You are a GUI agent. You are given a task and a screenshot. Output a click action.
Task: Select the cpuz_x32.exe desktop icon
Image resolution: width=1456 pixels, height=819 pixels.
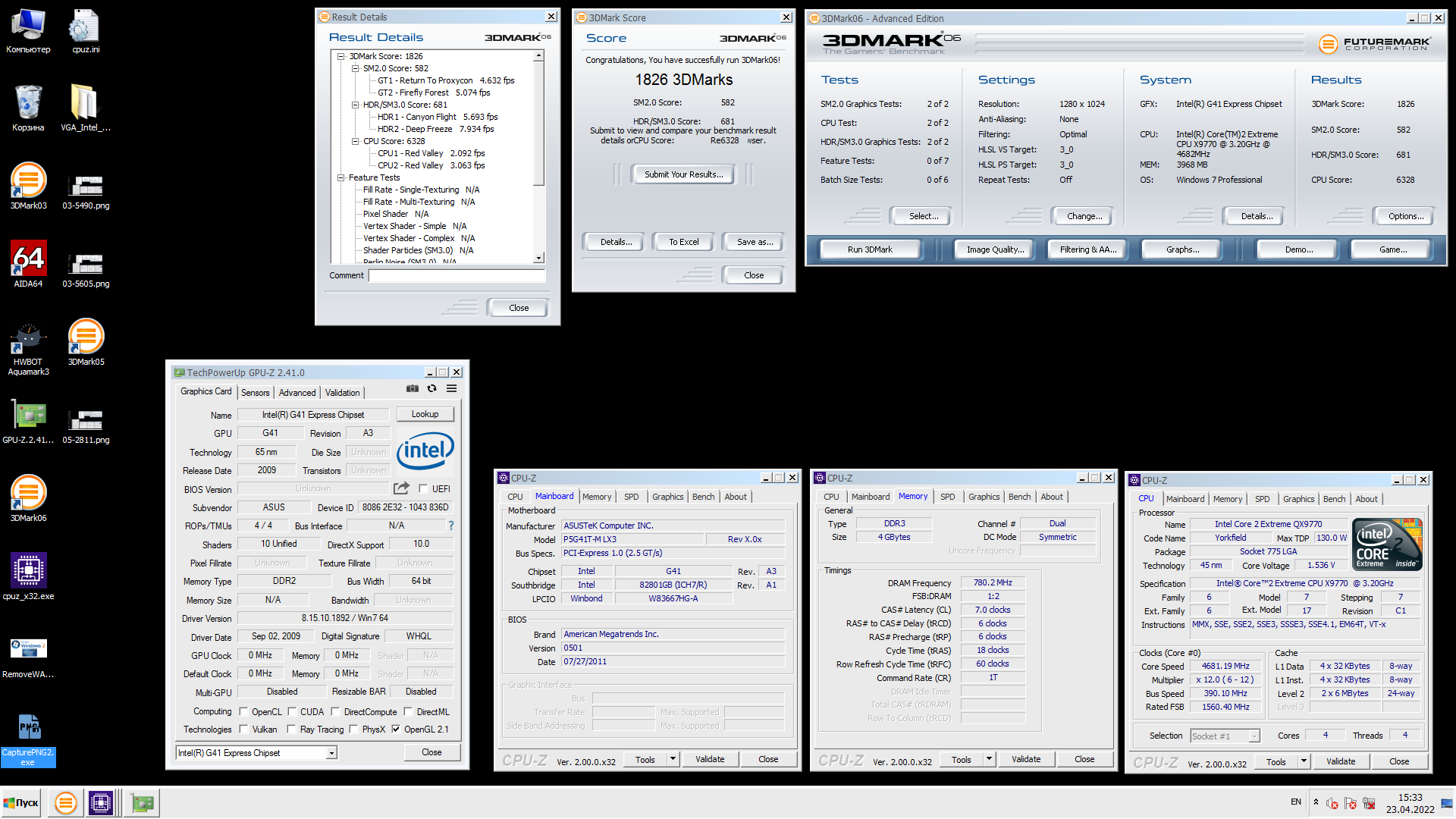click(28, 576)
